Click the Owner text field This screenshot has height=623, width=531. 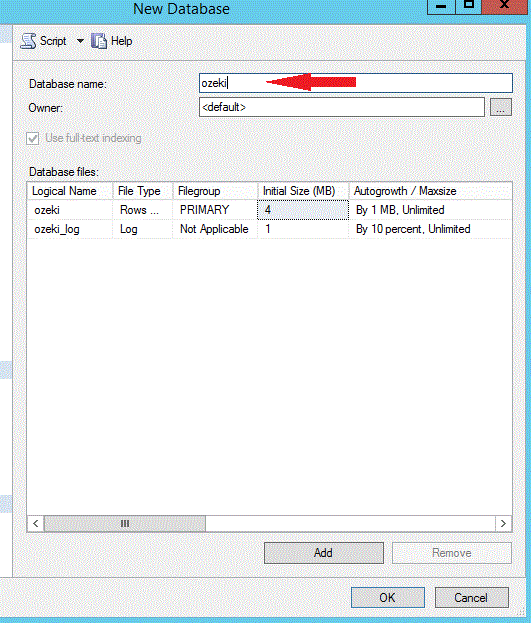click(342, 107)
